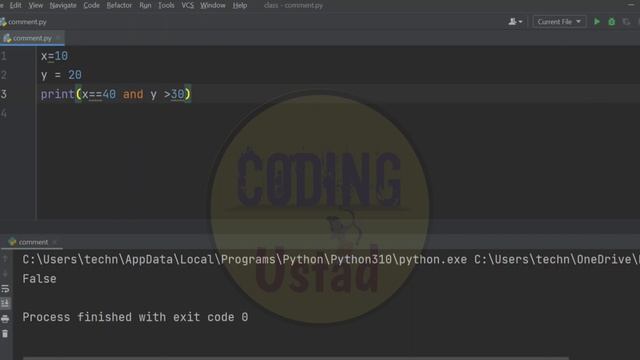
Task: Close the comment run tab
Action: click(55, 242)
